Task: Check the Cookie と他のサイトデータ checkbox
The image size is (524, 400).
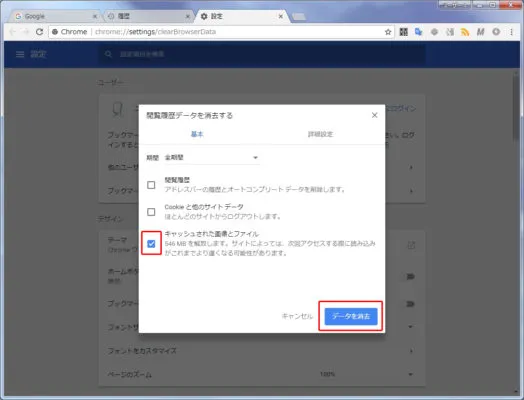Action: point(151,212)
